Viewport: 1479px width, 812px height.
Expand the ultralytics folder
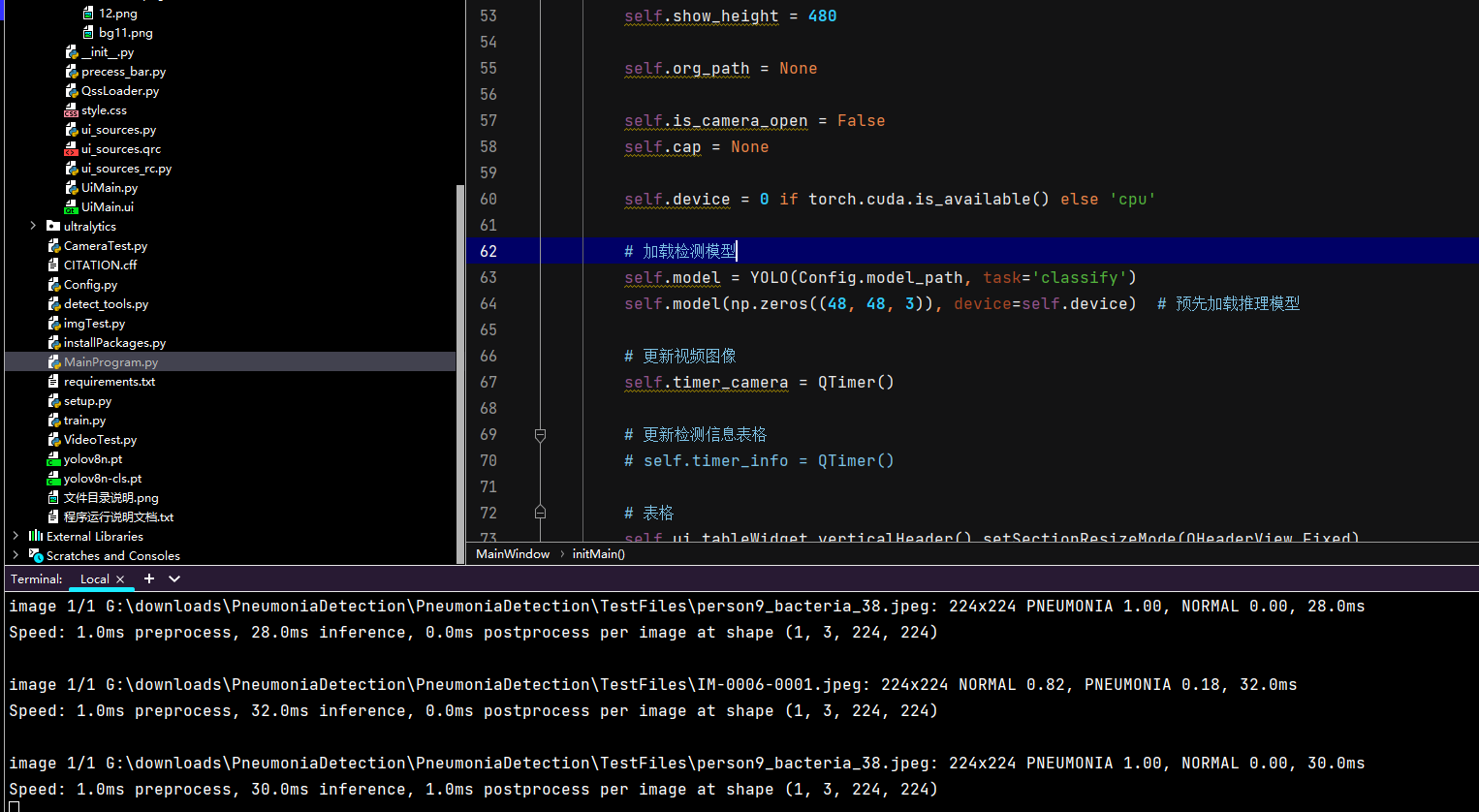(33, 226)
